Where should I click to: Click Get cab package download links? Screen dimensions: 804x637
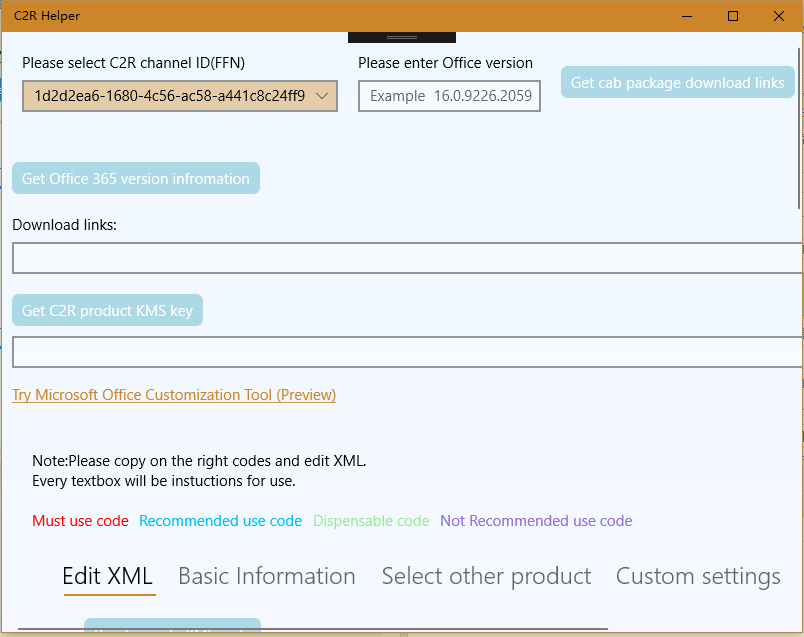[x=677, y=83]
